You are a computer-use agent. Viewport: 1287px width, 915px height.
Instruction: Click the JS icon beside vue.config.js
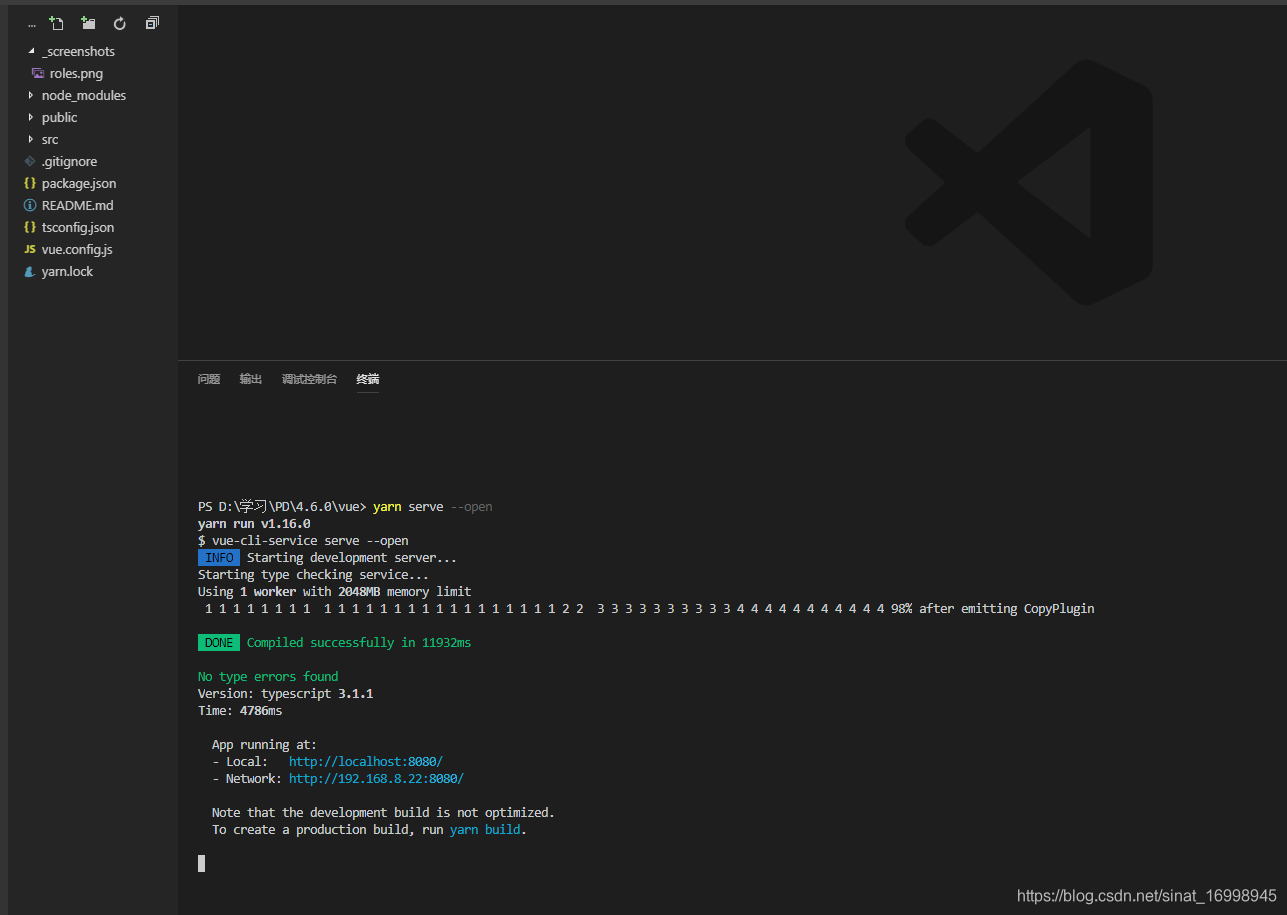tap(30, 249)
